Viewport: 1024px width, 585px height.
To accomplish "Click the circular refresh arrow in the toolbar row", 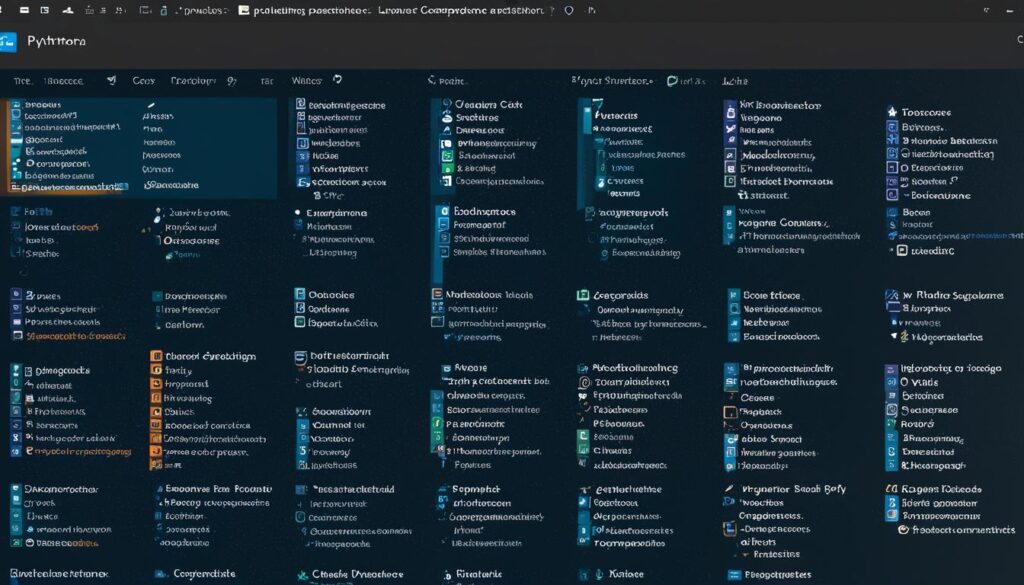I will [337, 80].
